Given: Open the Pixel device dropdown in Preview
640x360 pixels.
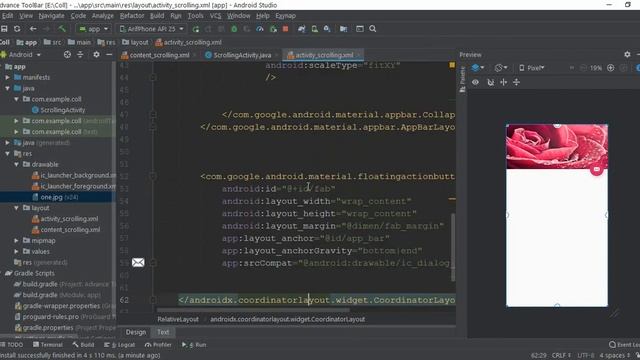Looking at the screenshot, I should (532, 68).
